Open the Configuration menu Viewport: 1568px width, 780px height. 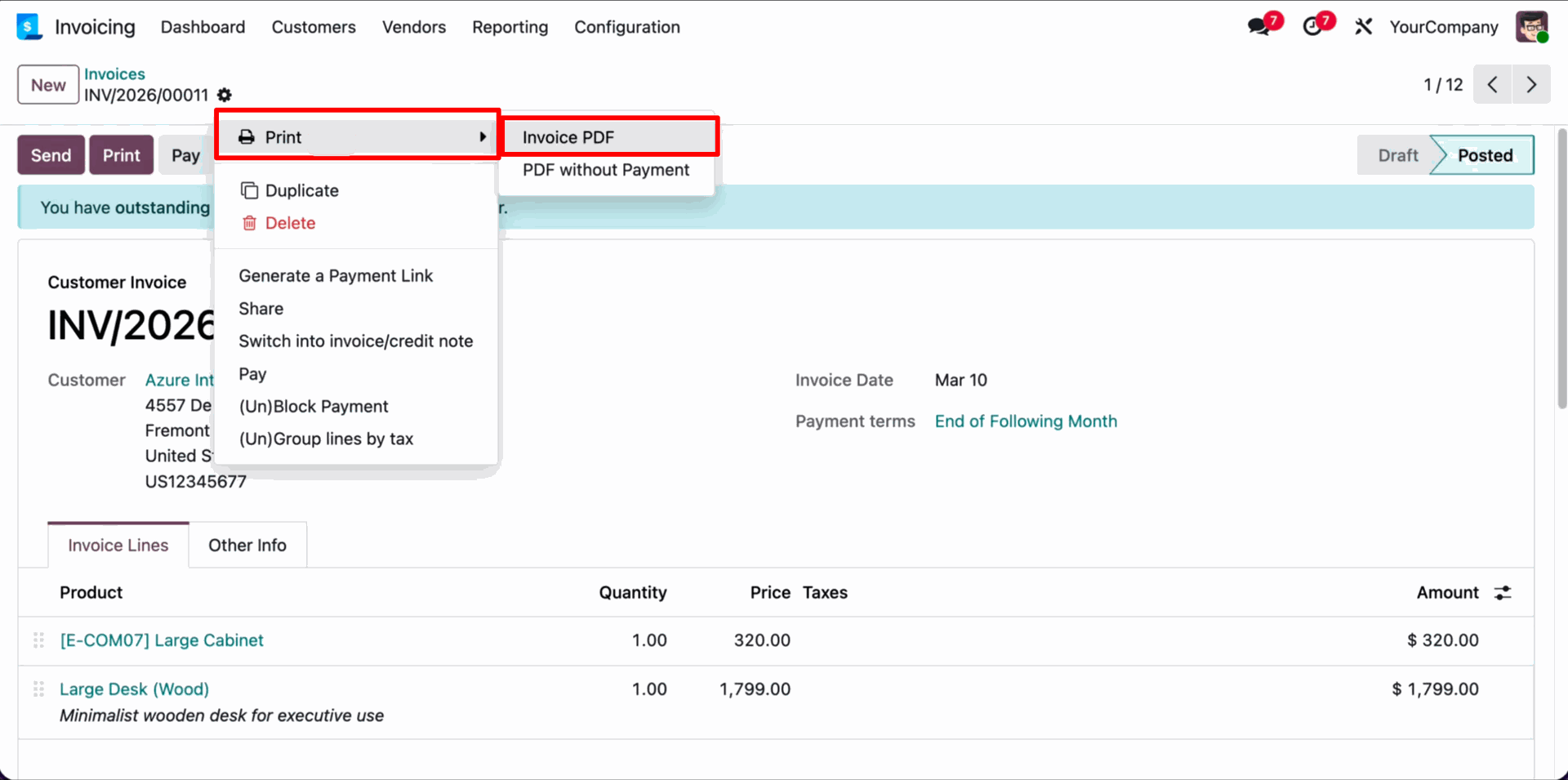[626, 27]
